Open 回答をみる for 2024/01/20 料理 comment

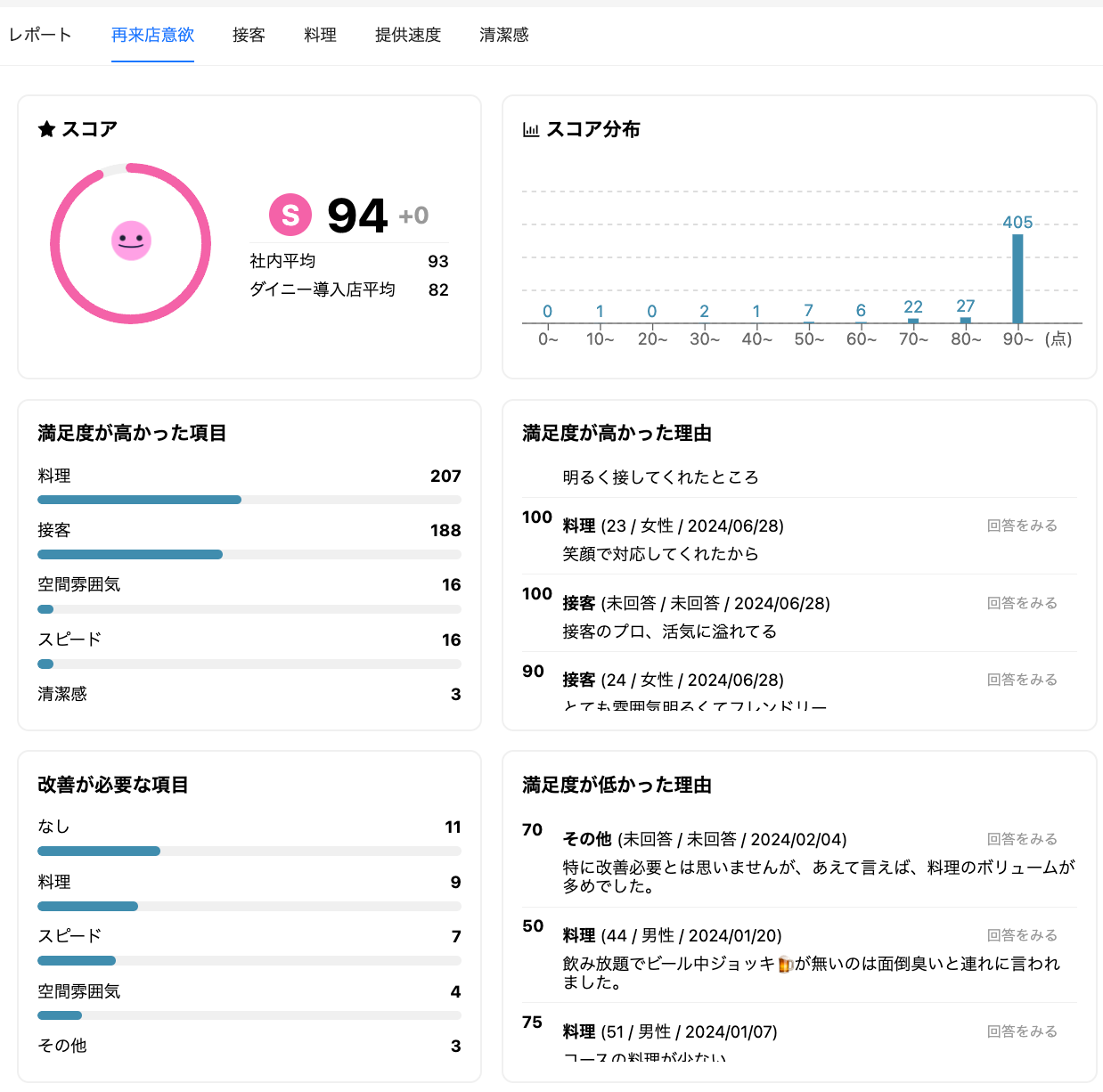click(x=1022, y=935)
